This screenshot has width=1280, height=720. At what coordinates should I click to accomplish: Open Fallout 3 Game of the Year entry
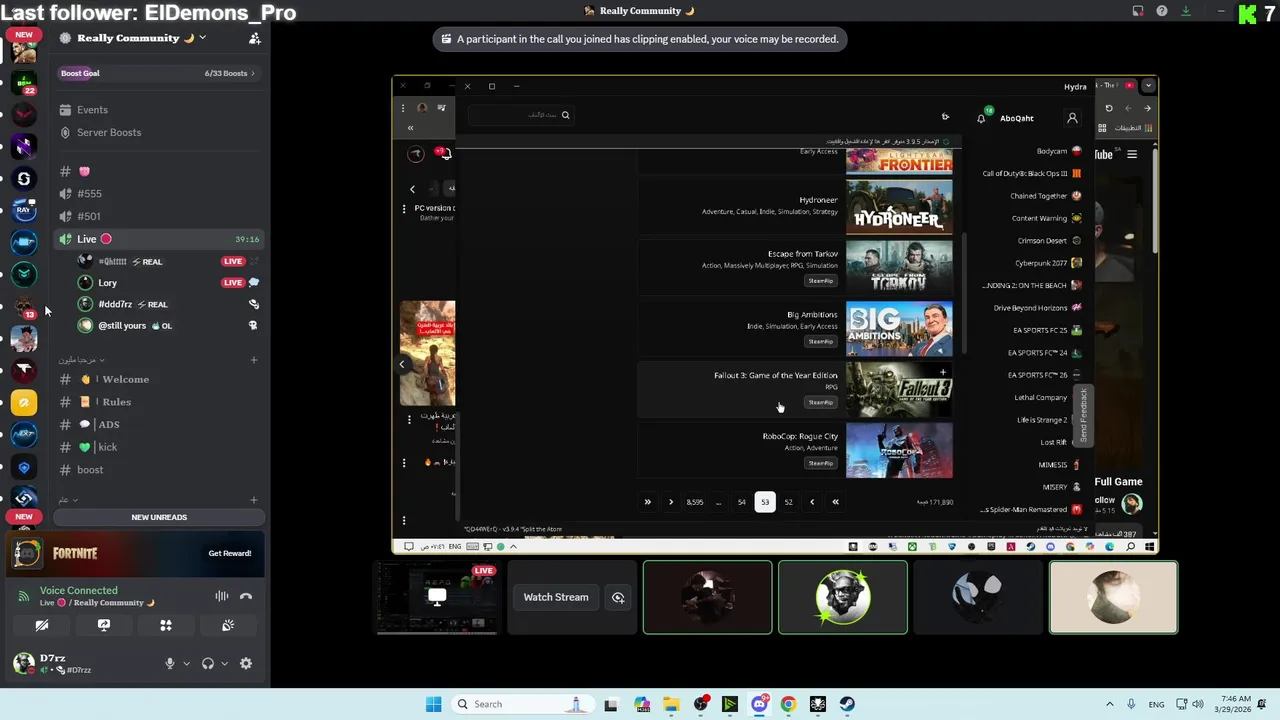coord(796,388)
